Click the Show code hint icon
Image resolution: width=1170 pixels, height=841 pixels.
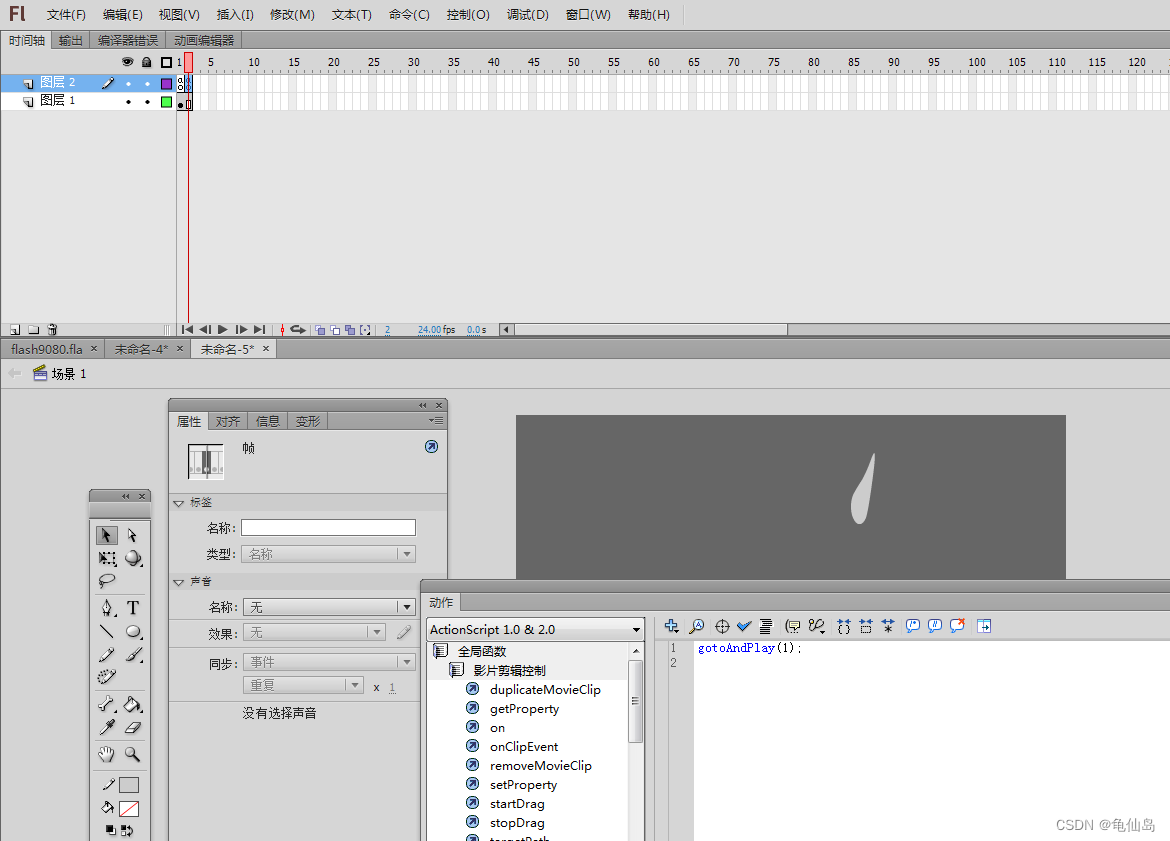[792, 626]
